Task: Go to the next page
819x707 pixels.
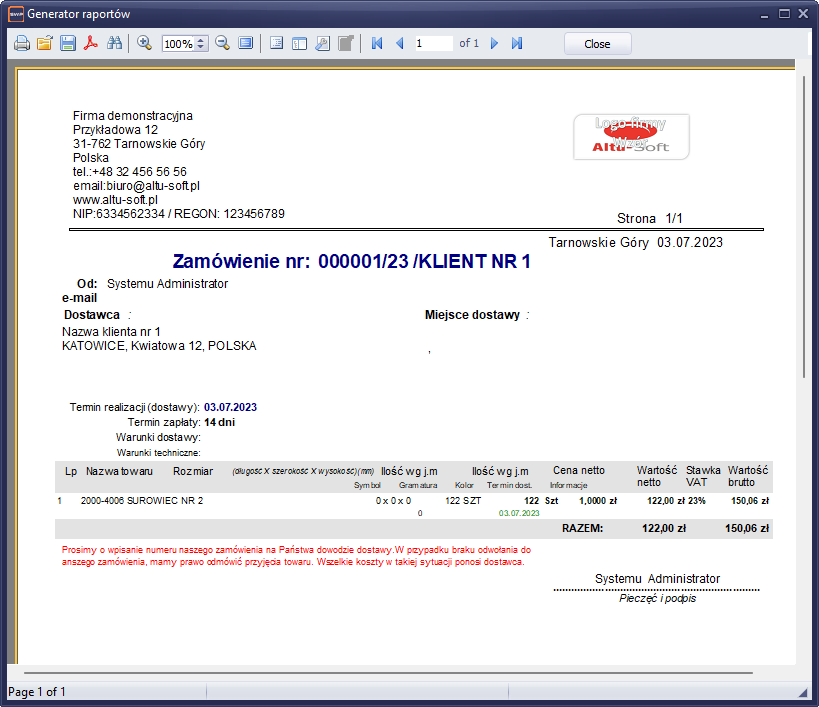Action: (x=494, y=44)
